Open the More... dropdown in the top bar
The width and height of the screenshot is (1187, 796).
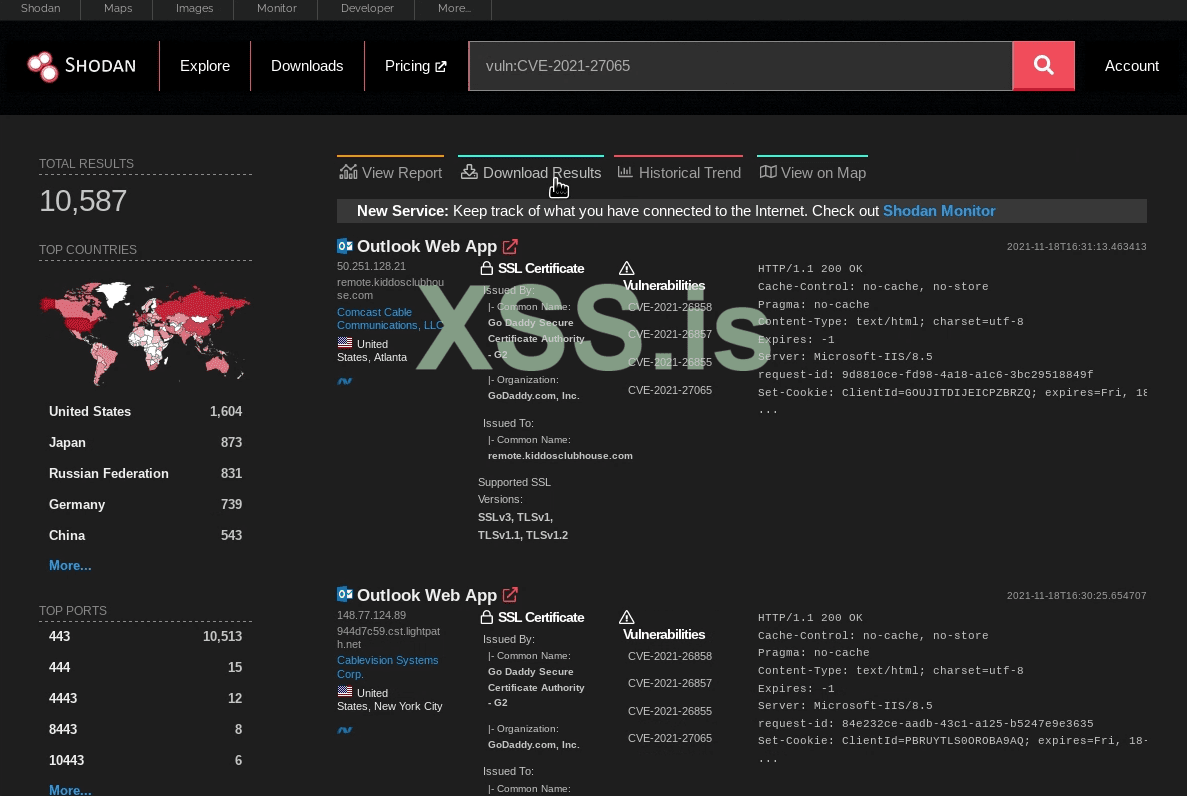click(453, 9)
